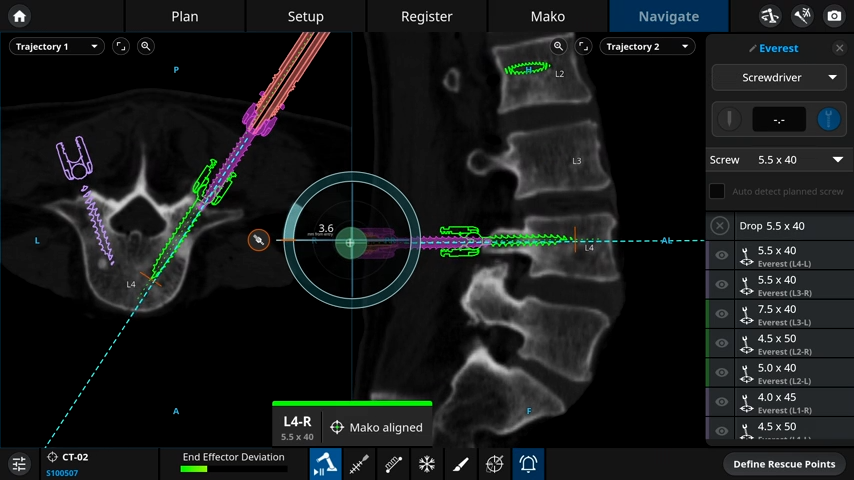Close the Everest panel
The width and height of the screenshot is (854, 480).
pyautogui.click(x=839, y=48)
